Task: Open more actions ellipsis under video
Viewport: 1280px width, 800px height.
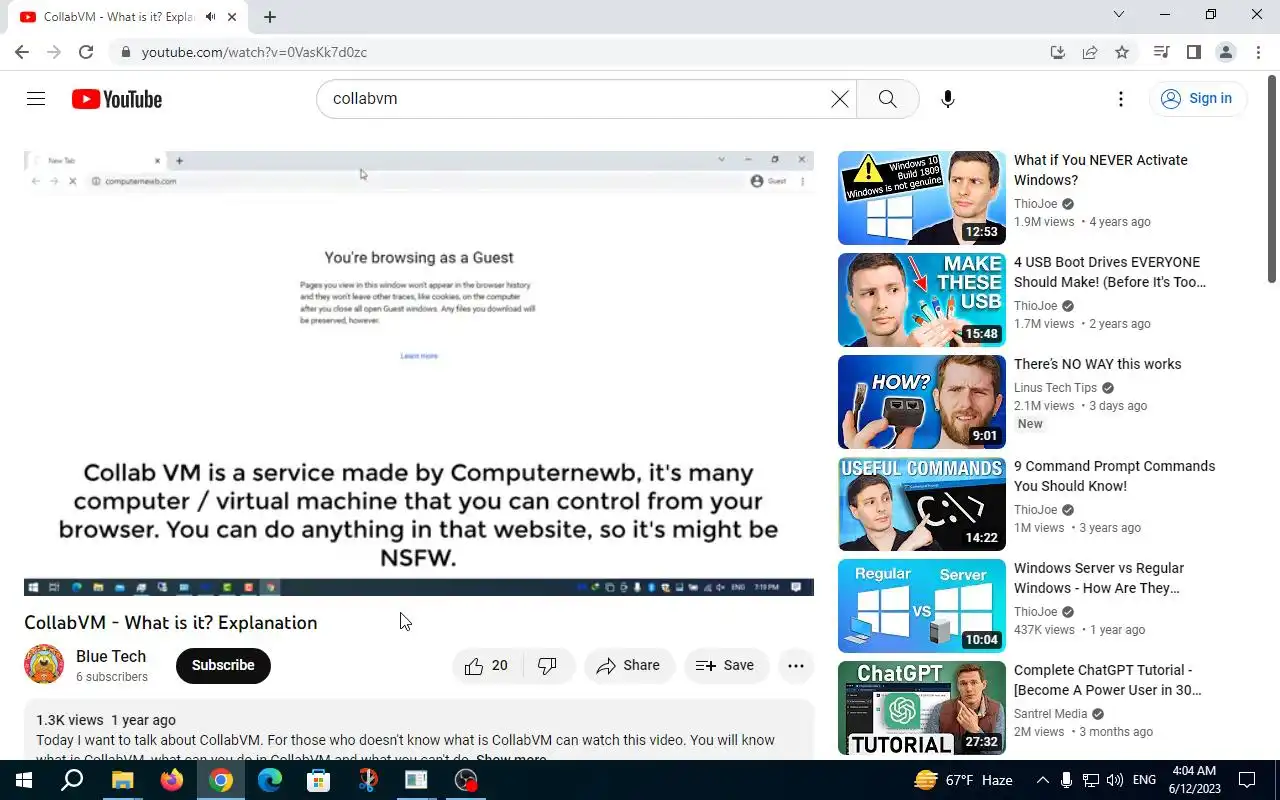Action: [x=796, y=666]
